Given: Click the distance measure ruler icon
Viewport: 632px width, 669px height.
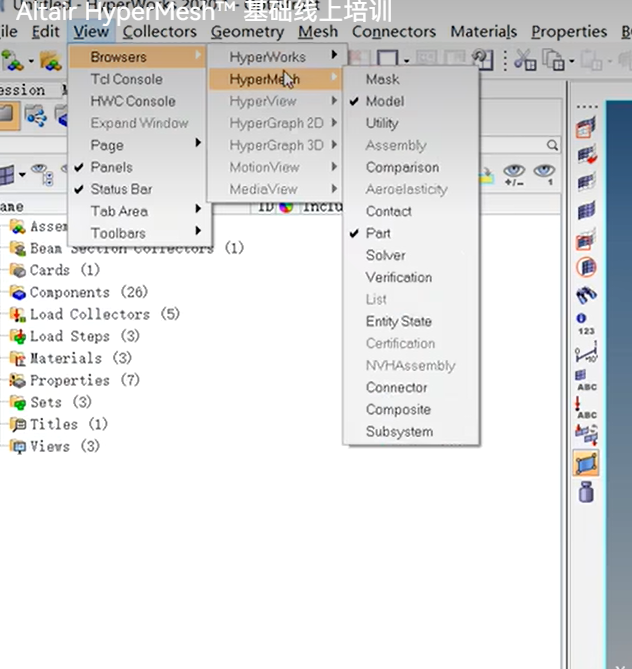Looking at the screenshot, I should (x=586, y=353).
